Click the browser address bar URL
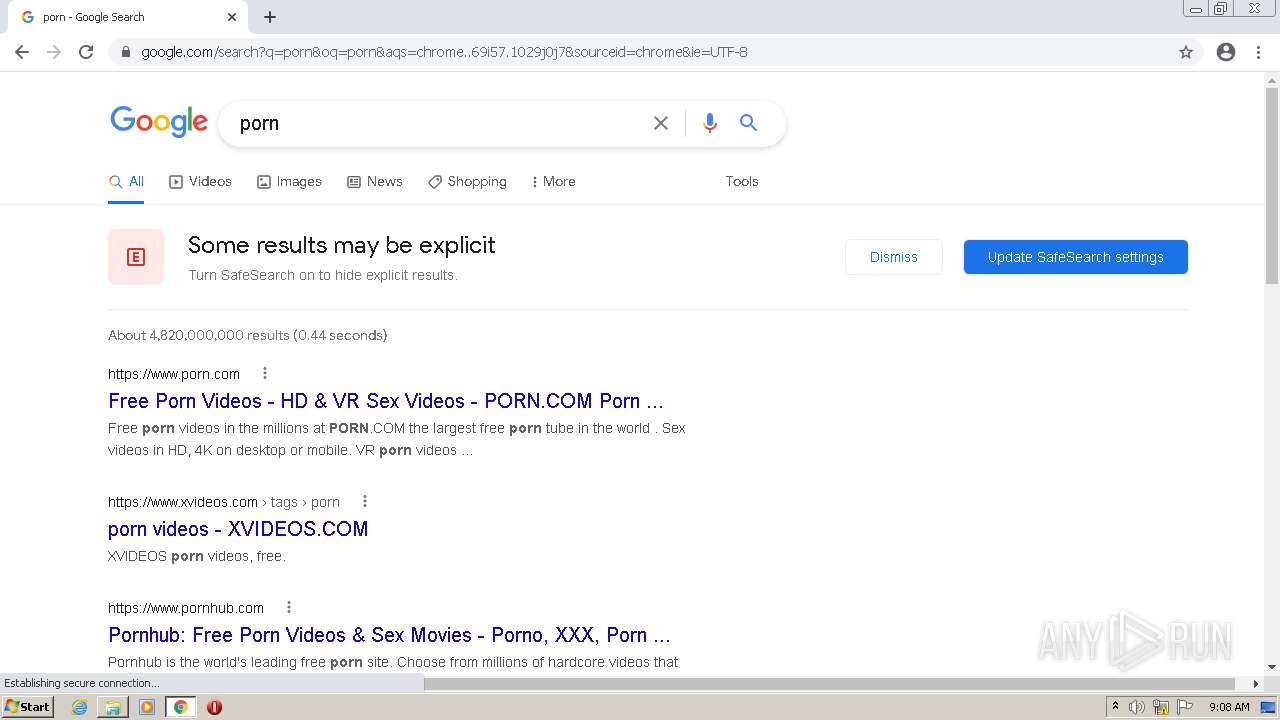 point(444,52)
